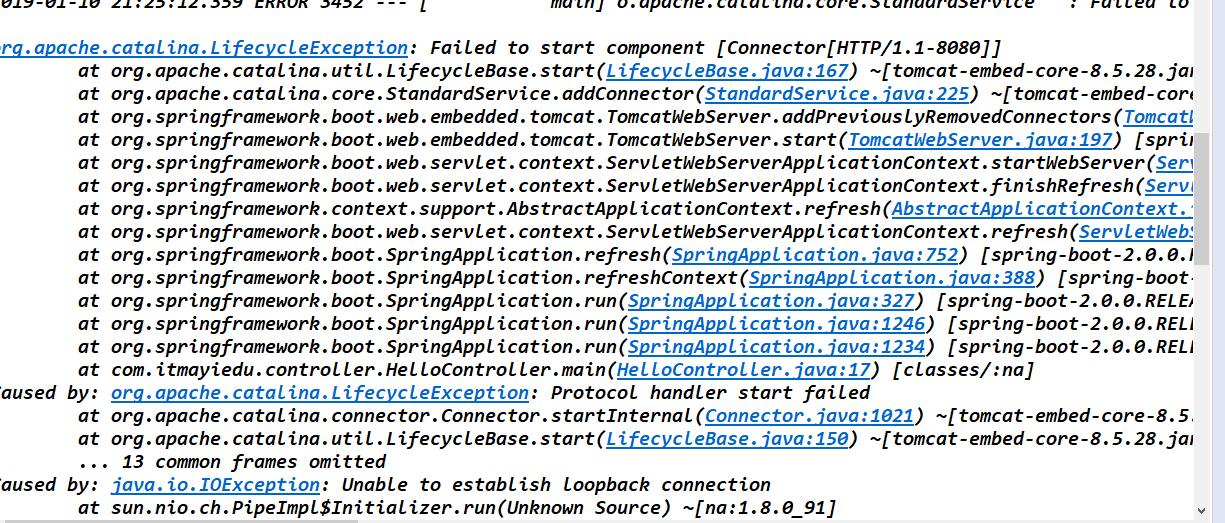Screen dimensions: 1225x523
Task: Jump to HelloController.java:17 source
Action: [743, 370]
